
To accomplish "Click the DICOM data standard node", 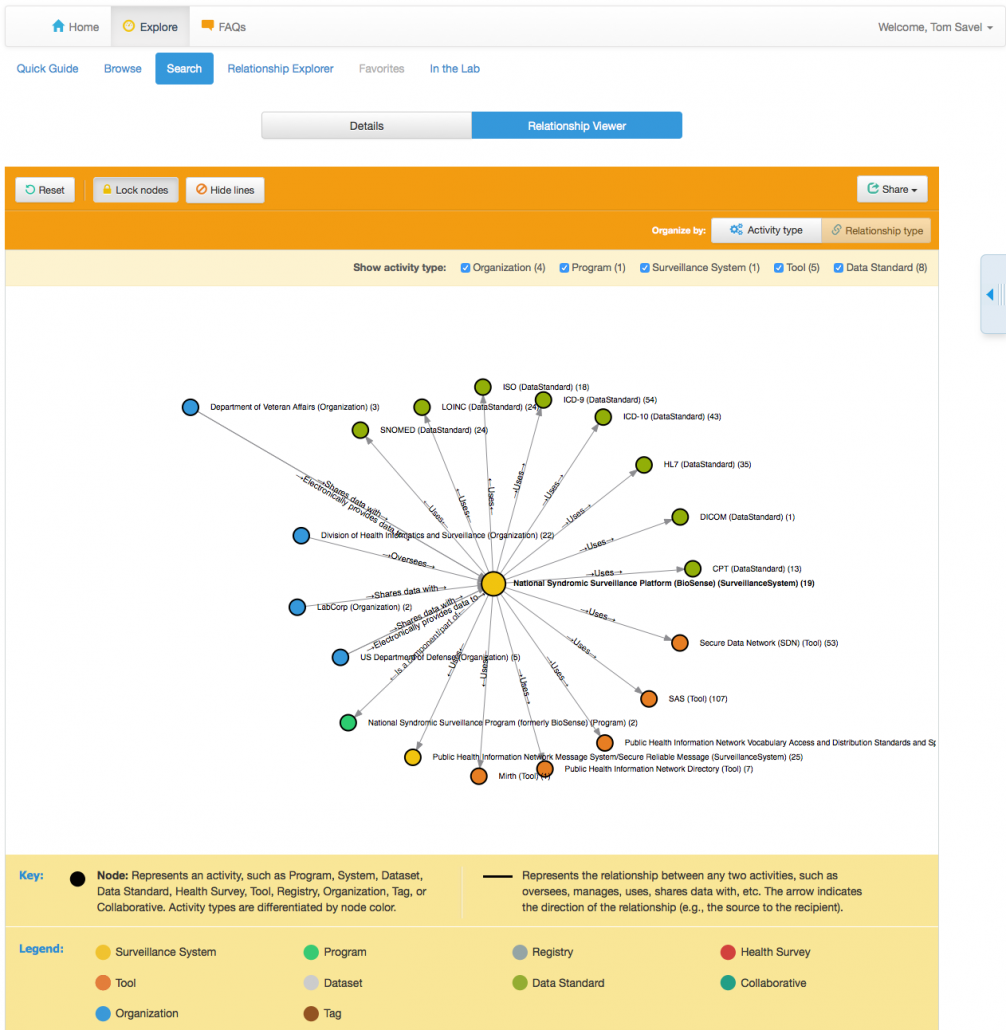I will (680, 517).
